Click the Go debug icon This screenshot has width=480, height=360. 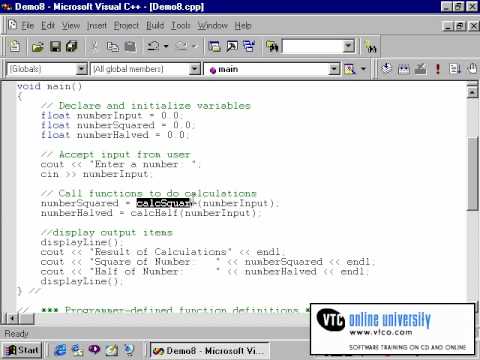point(455,69)
